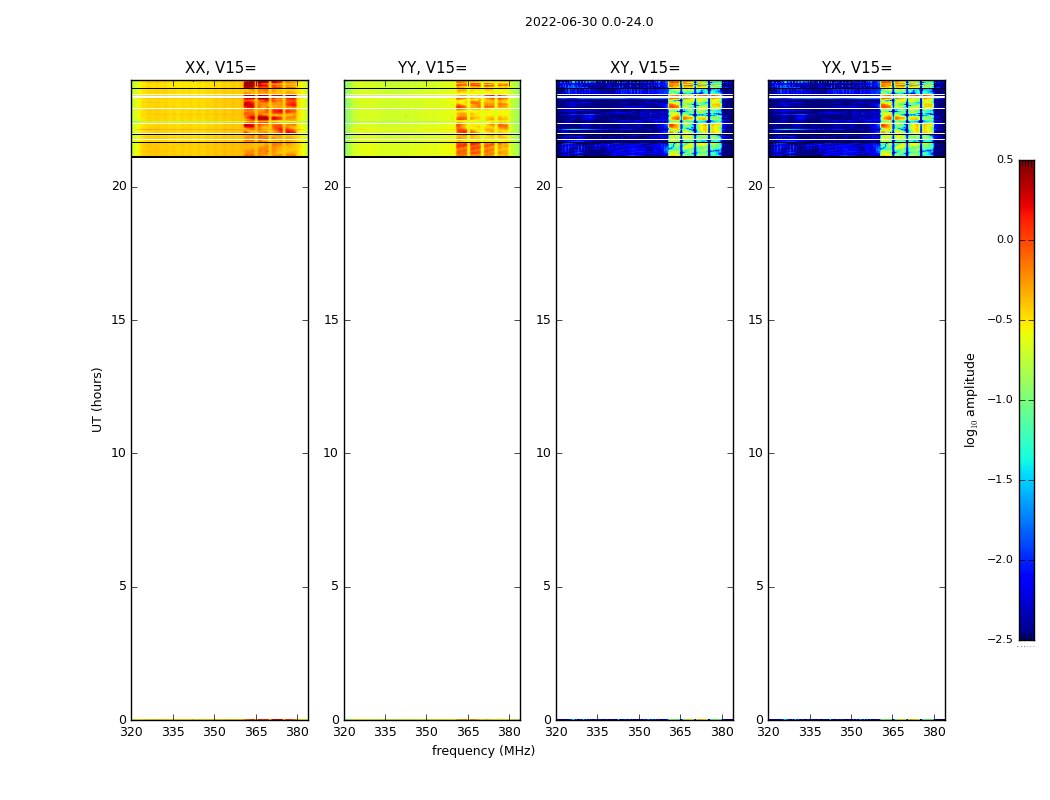Click the YX, V15= panel title

click(856, 68)
